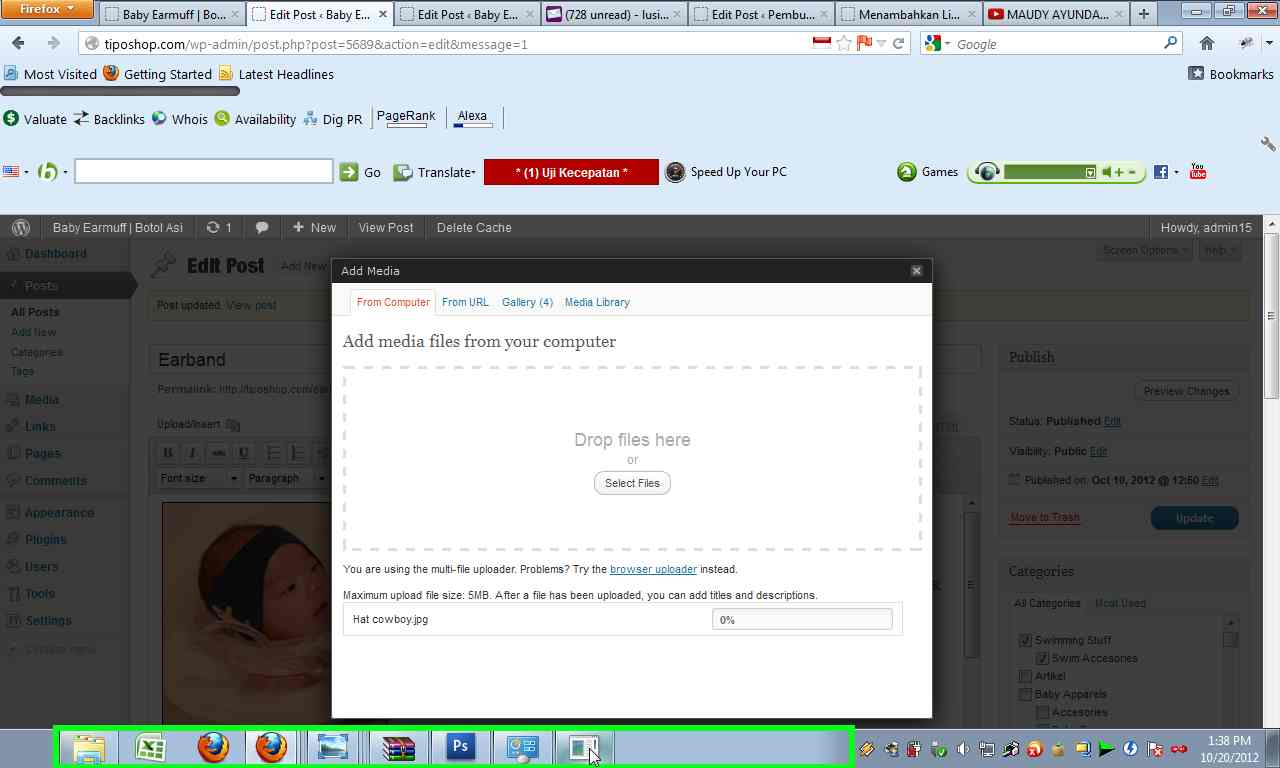The width and height of the screenshot is (1280, 768).
Task: Open Excel from the taskbar
Action: point(151,747)
